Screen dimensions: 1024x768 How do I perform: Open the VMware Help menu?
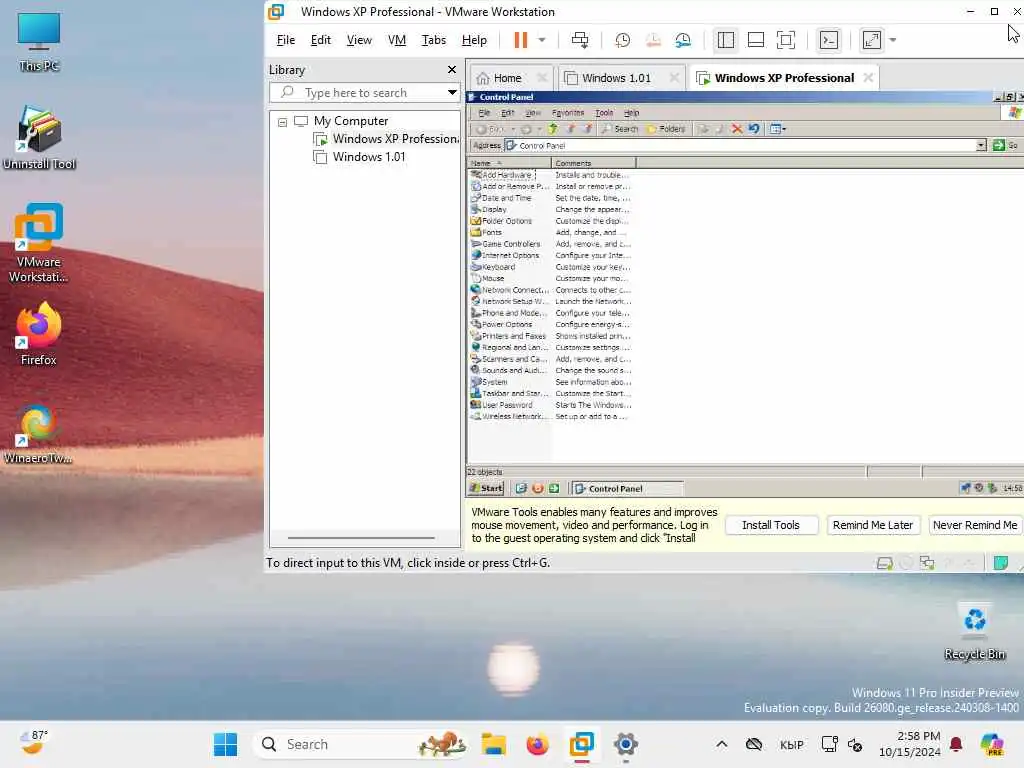(x=474, y=40)
